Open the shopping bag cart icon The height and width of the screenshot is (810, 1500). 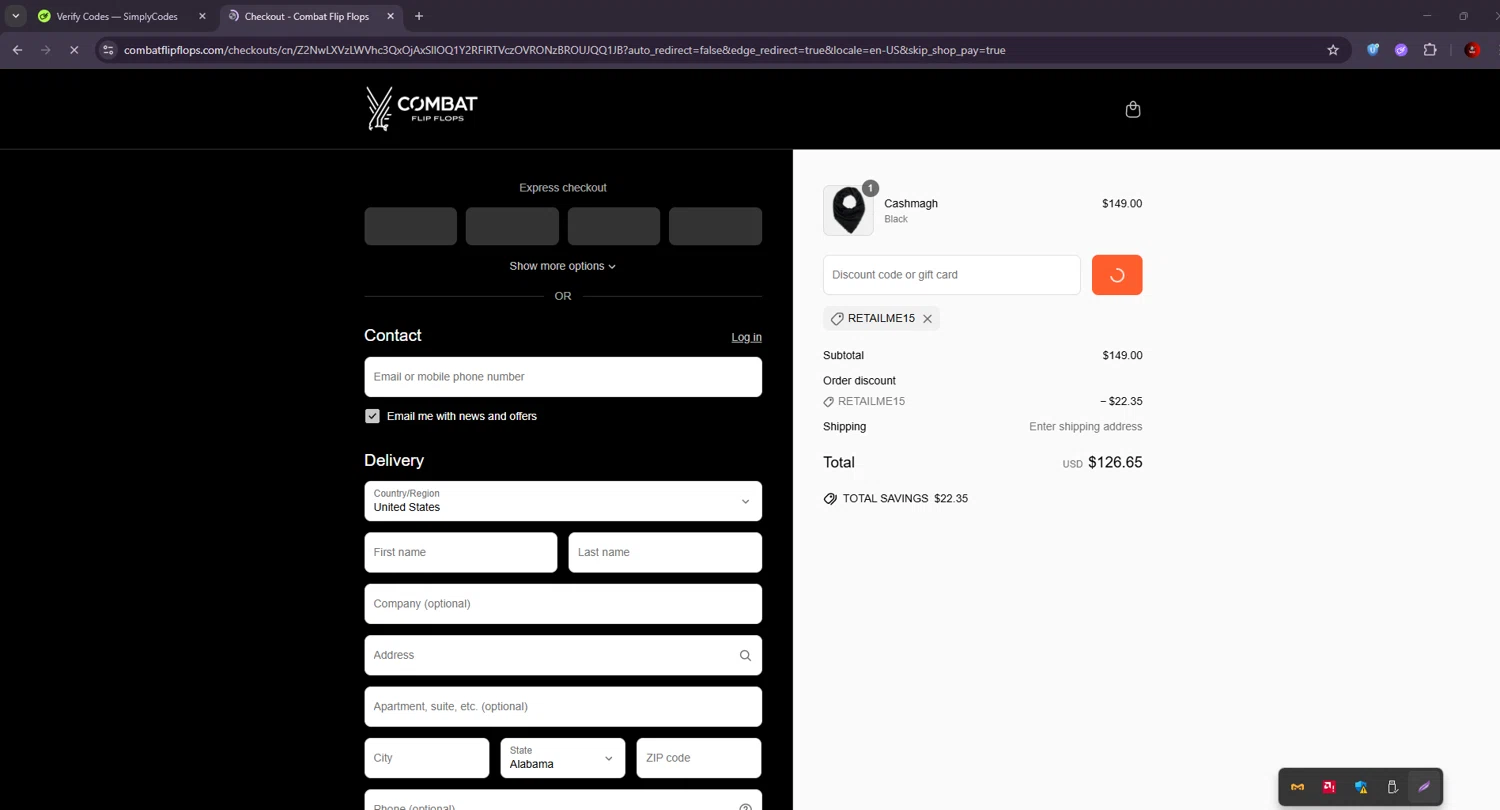pos(1132,109)
